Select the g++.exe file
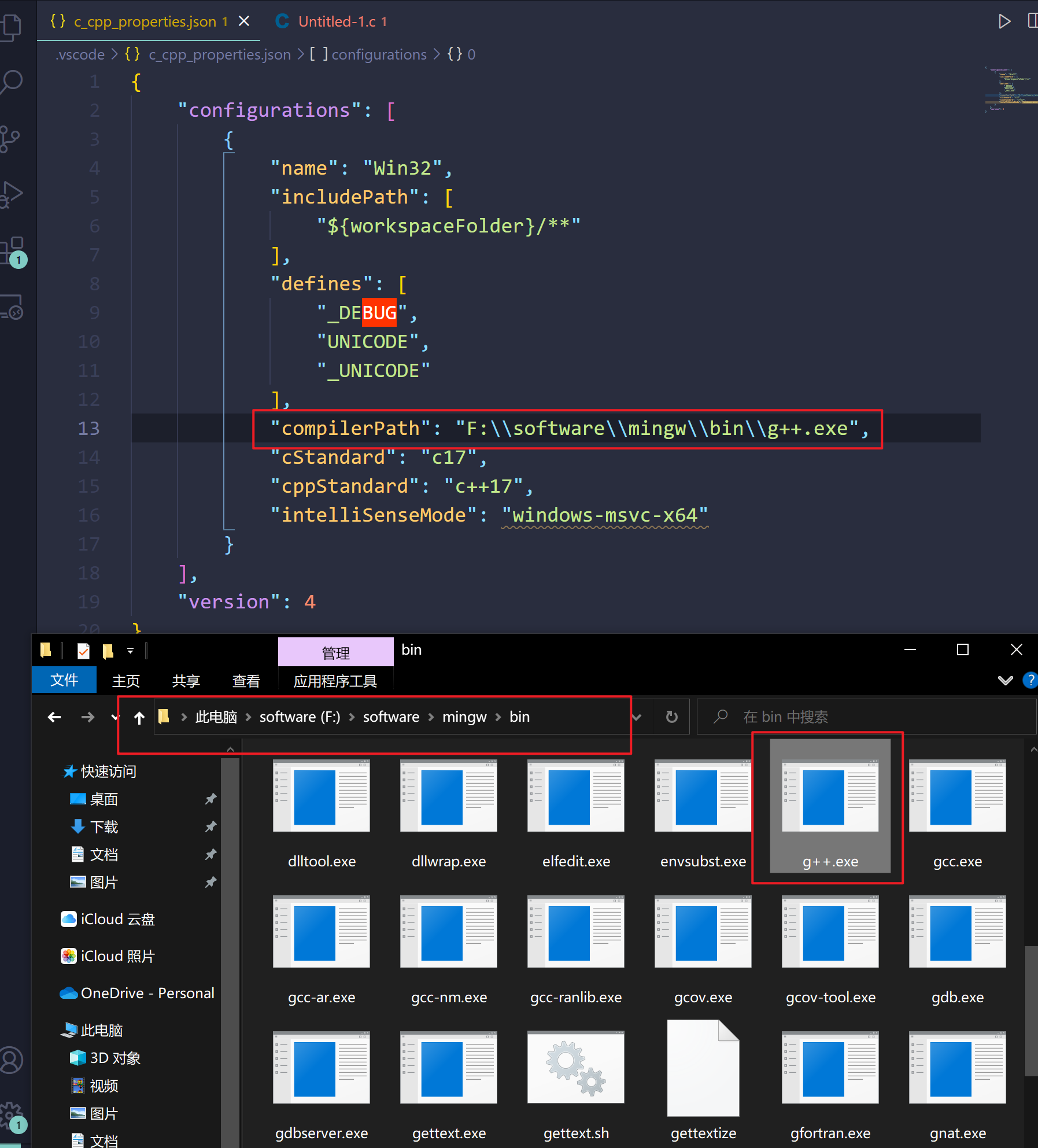Screen dimensions: 1038x1148 pos(830,806)
